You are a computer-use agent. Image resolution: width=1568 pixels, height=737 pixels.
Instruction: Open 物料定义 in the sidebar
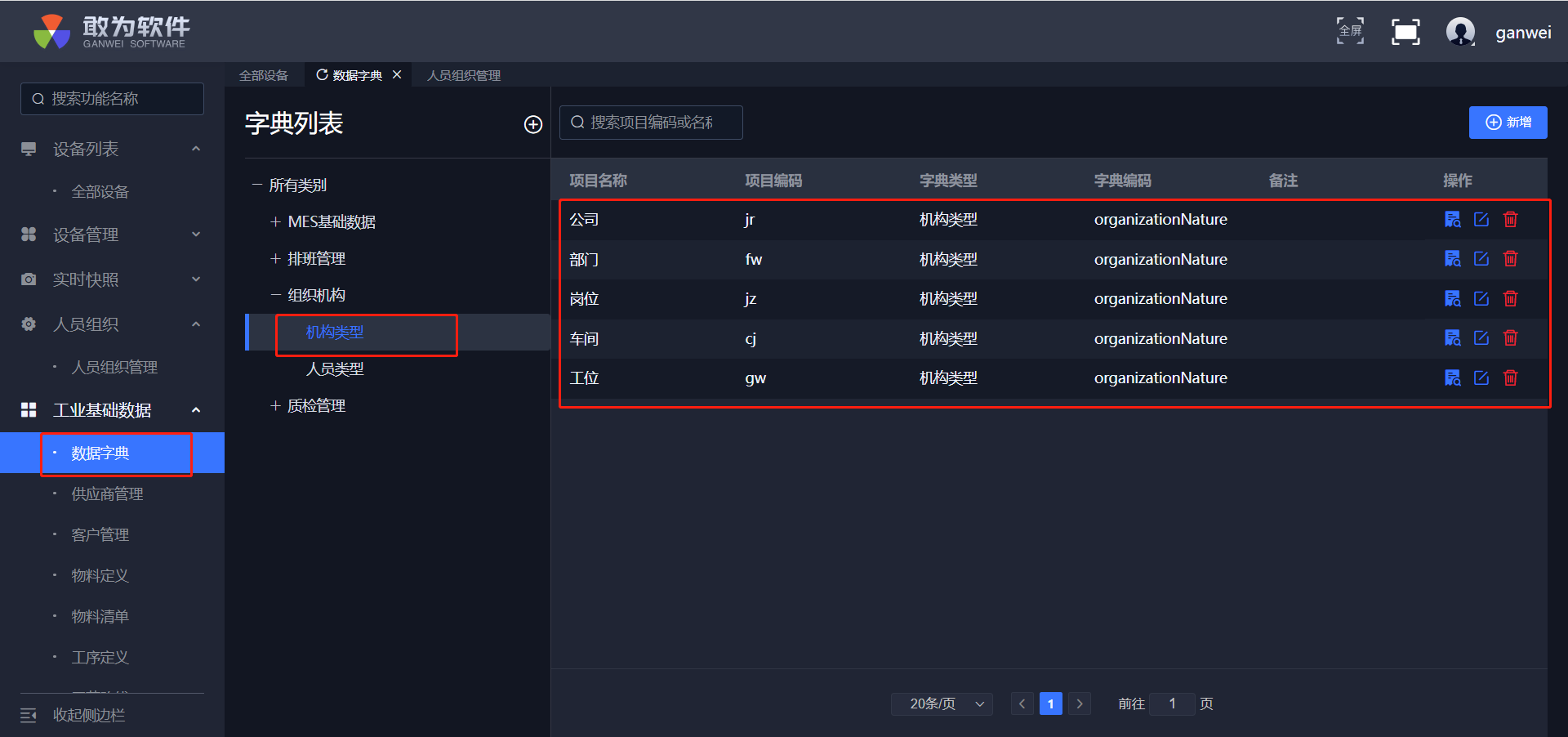point(100,576)
